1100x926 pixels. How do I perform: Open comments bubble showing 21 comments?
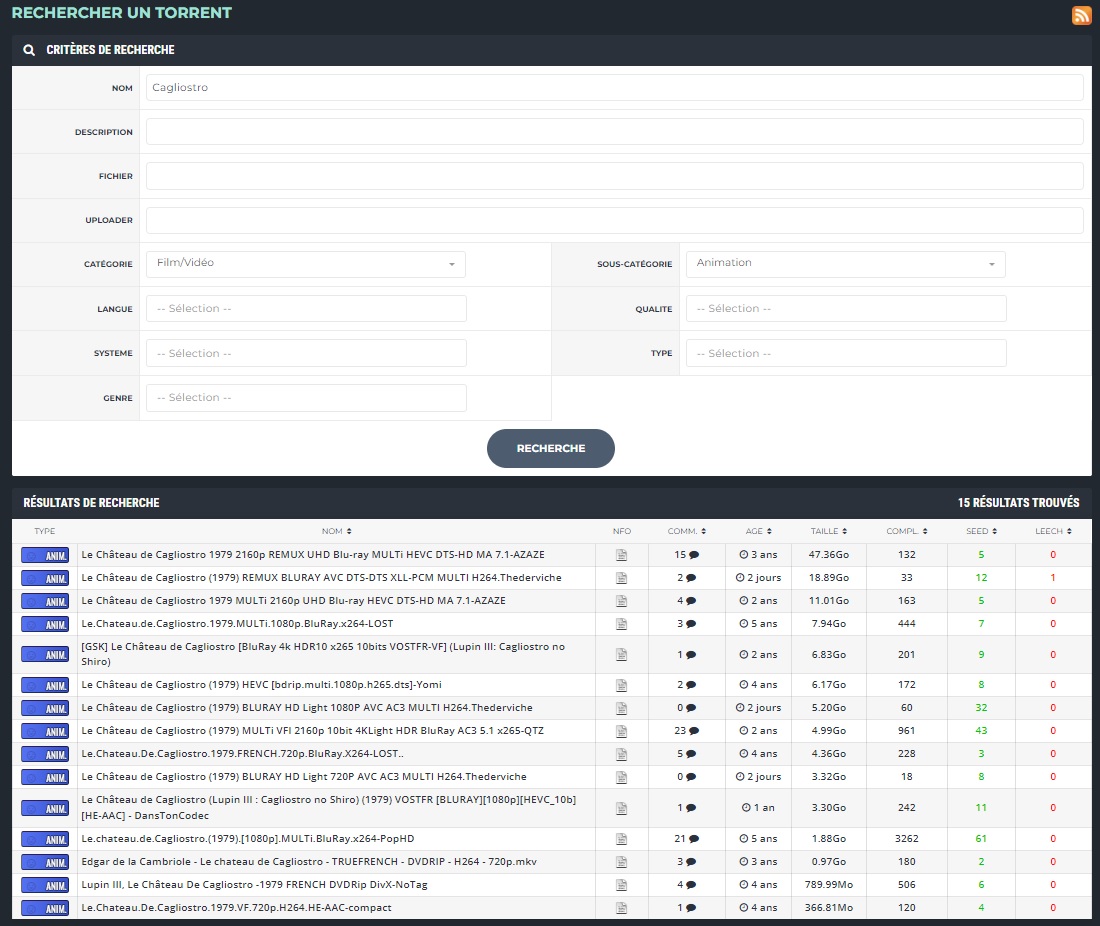(694, 839)
